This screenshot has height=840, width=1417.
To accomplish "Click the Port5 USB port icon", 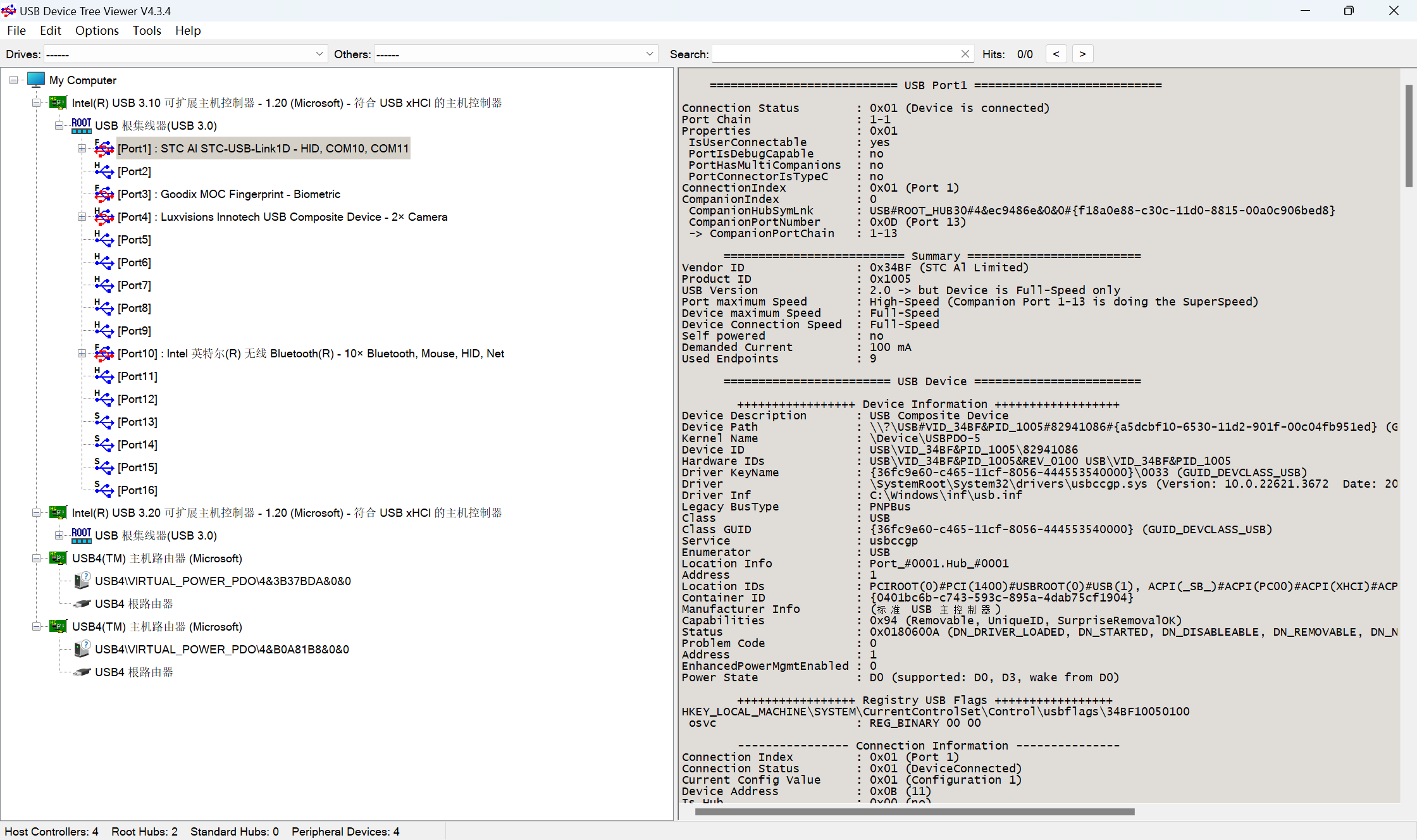I will point(104,239).
